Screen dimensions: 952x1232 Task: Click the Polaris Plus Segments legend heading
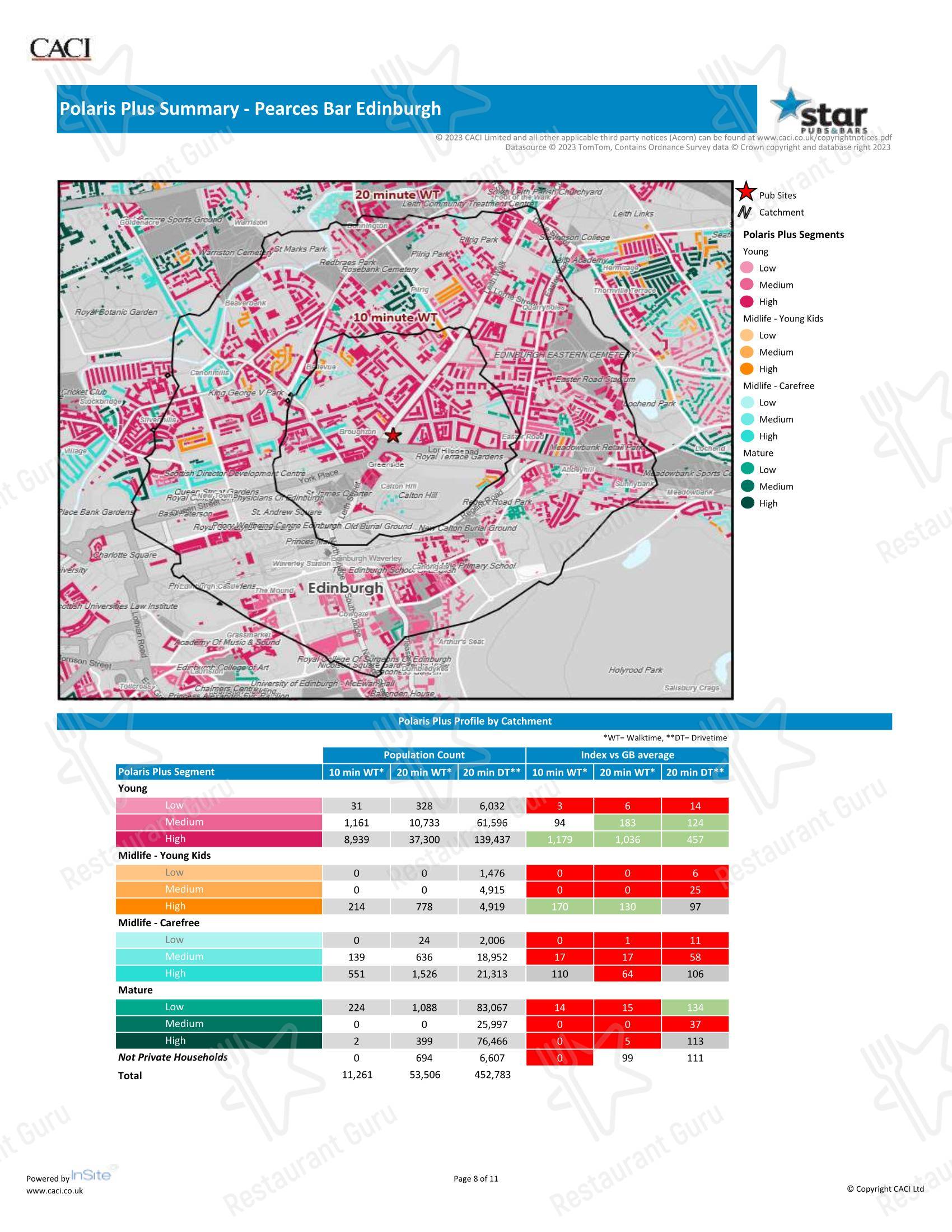794,235
